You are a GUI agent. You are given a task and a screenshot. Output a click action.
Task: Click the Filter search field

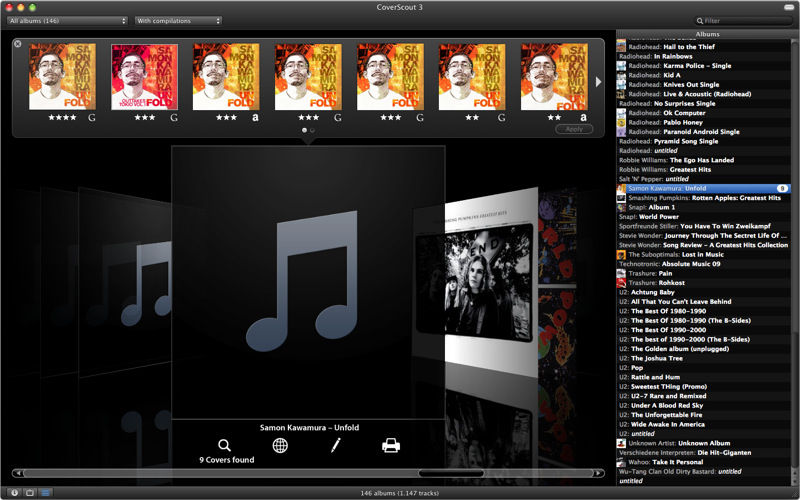point(743,21)
